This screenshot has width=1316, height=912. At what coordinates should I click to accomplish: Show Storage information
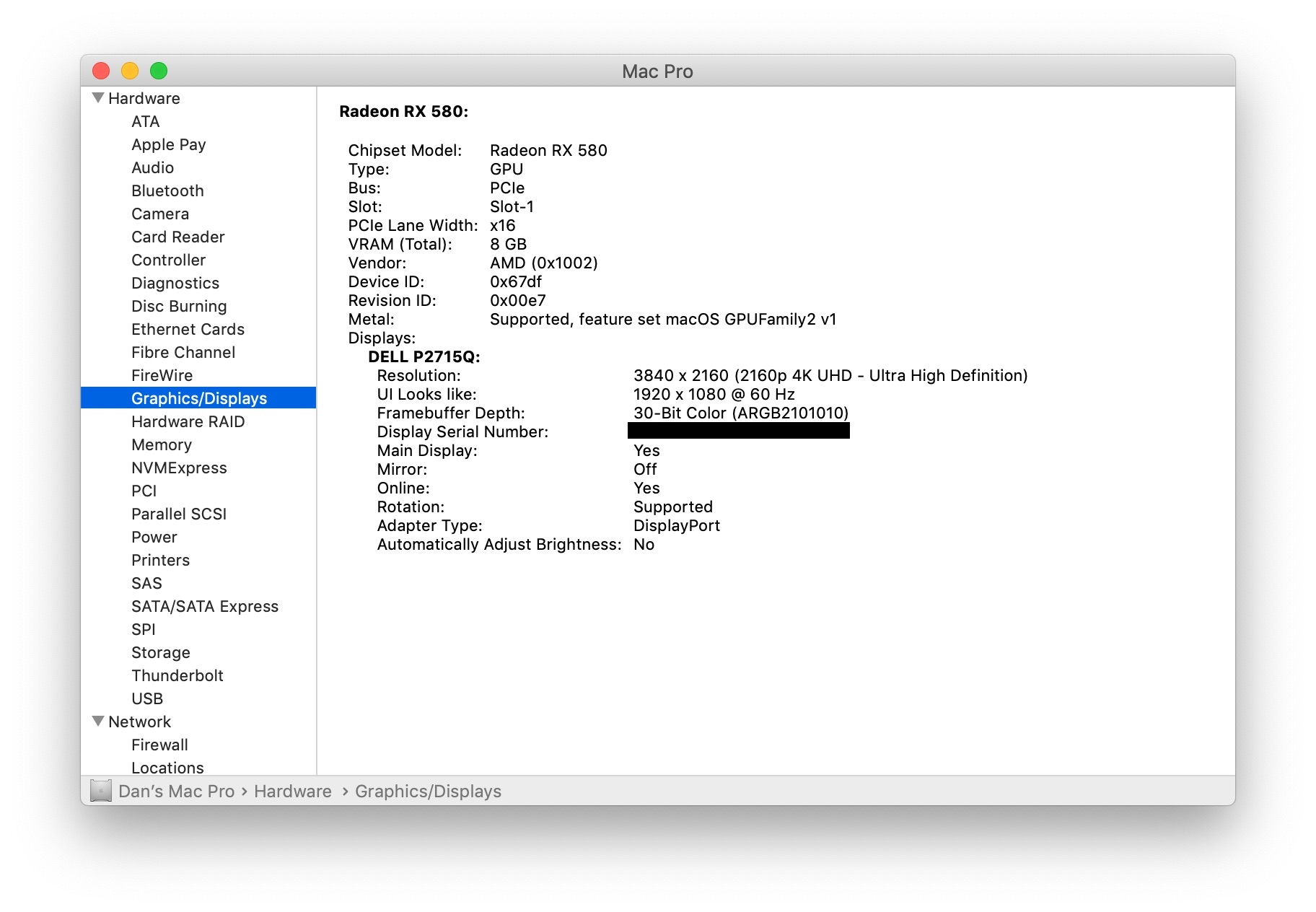click(161, 652)
